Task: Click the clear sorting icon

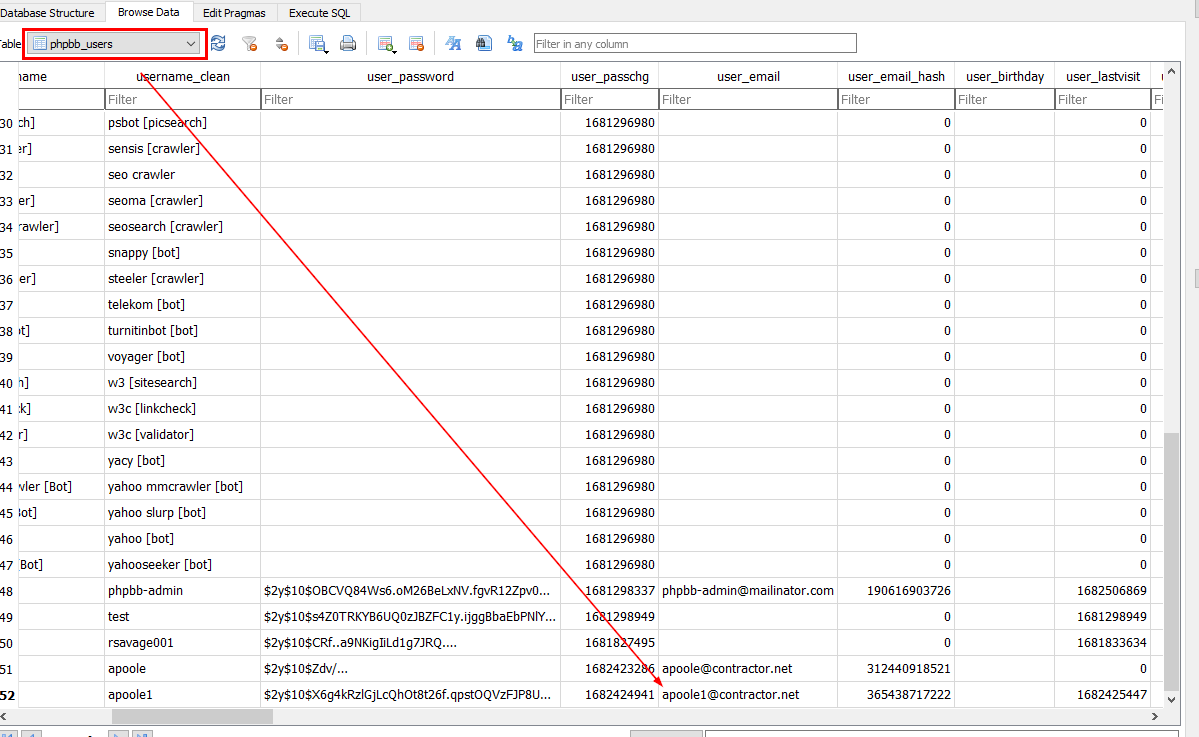Action: point(281,44)
